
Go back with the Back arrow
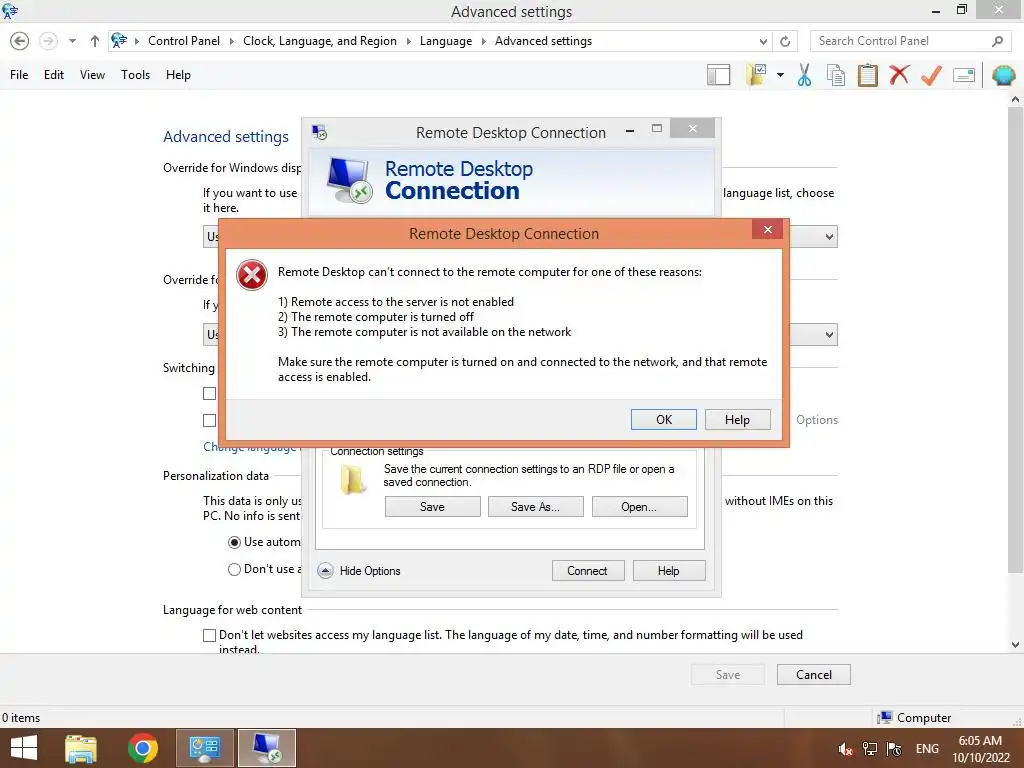[20, 41]
